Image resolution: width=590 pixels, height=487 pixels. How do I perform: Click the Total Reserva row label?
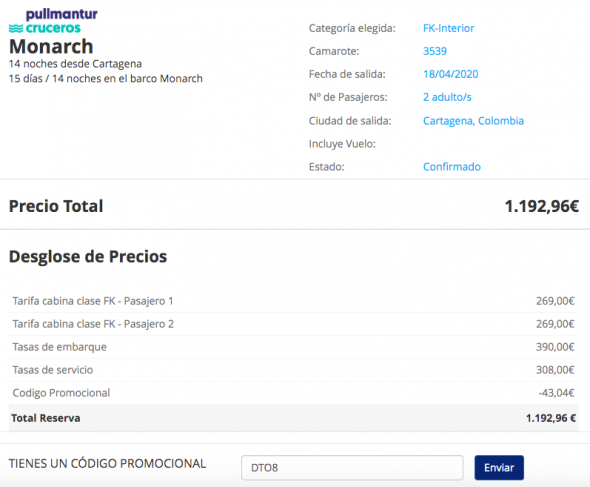coord(46,418)
